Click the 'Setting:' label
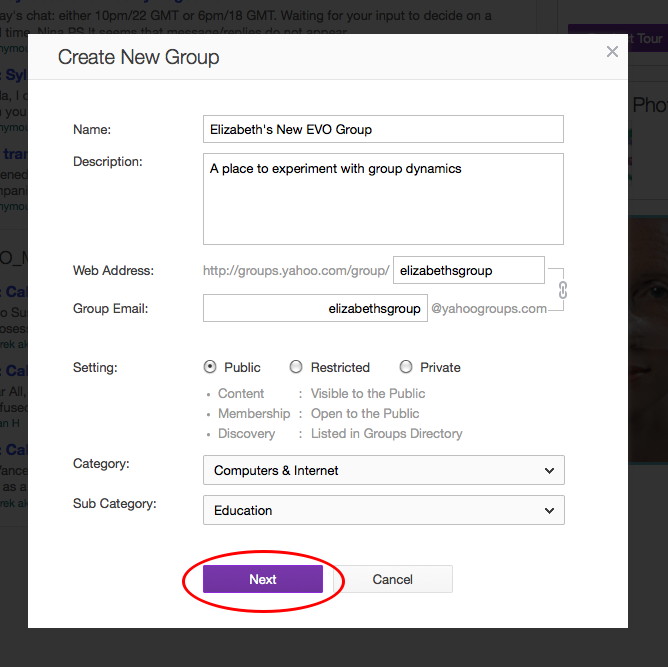The width and height of the screenshot is (668, 667). pyautogui.click(x=95, y=367)
